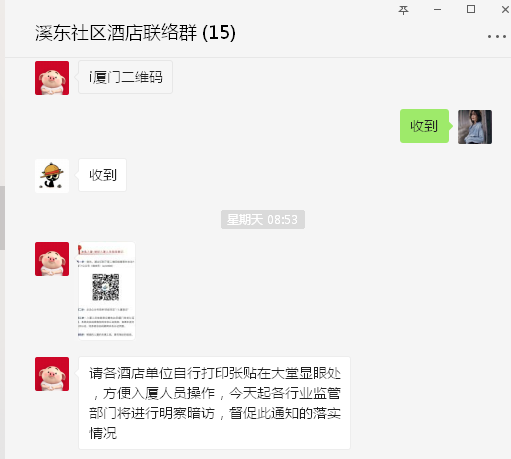The width and height of the screenshot is (511, 459).
Task: Maximize the WeChat chat window
Action: tap(471, 9)
